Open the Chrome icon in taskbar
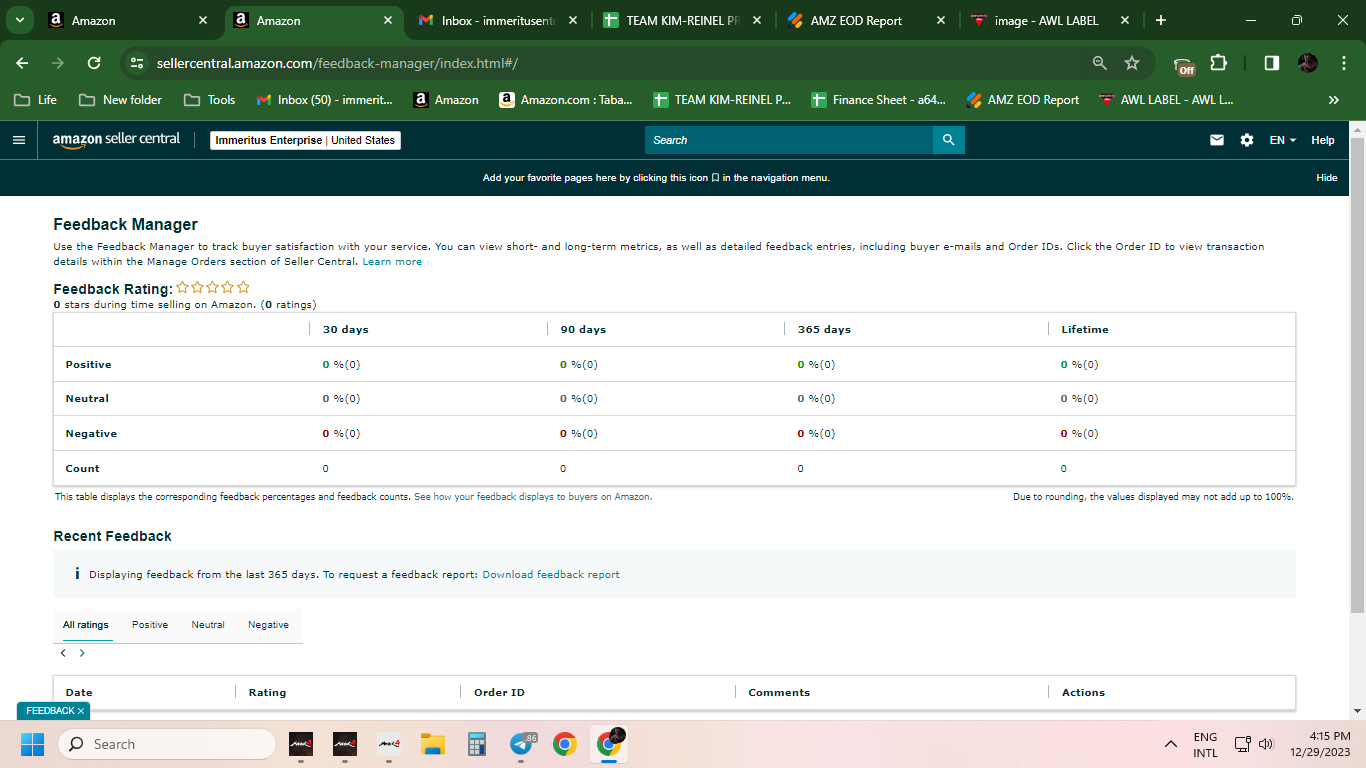The height and width of the screenshot is (768, 1366). [x=565, y=744]
